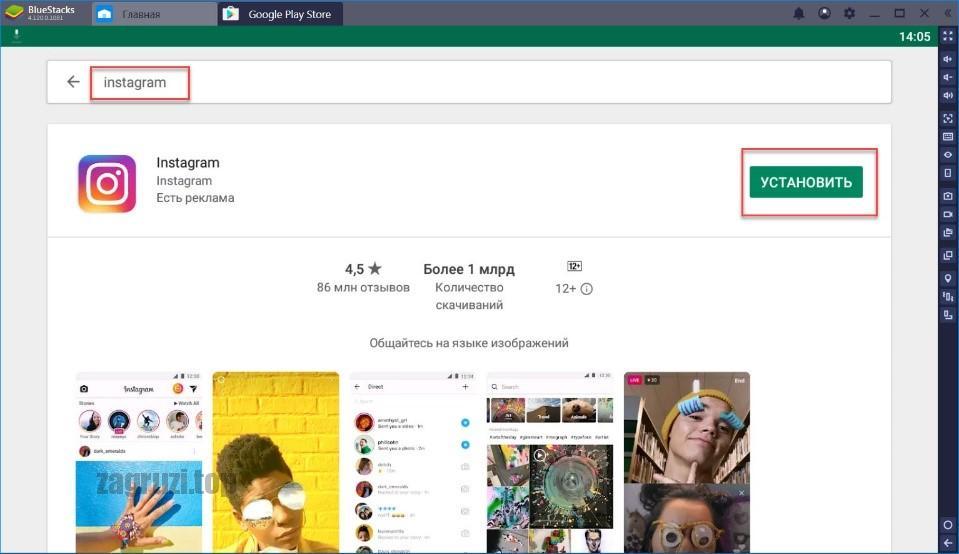Viewport: 959px width, 554px height.
Task: Select the Google Play Store tab
Action: 280,13
